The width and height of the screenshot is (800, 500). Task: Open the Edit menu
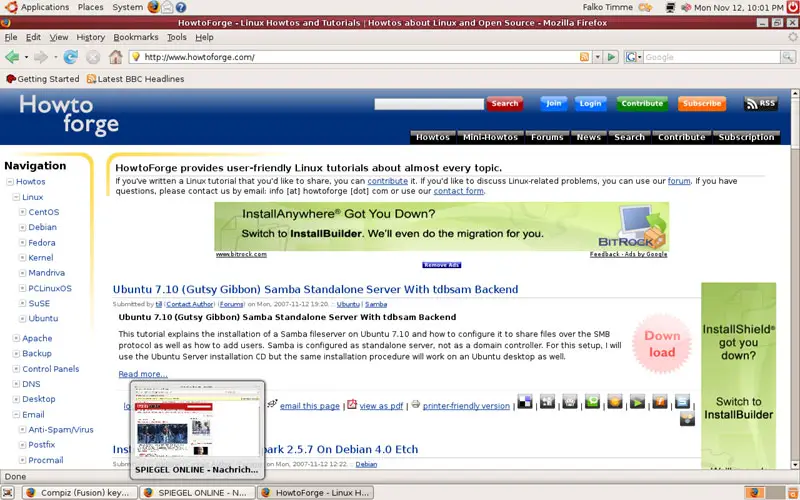pos(33,37)
